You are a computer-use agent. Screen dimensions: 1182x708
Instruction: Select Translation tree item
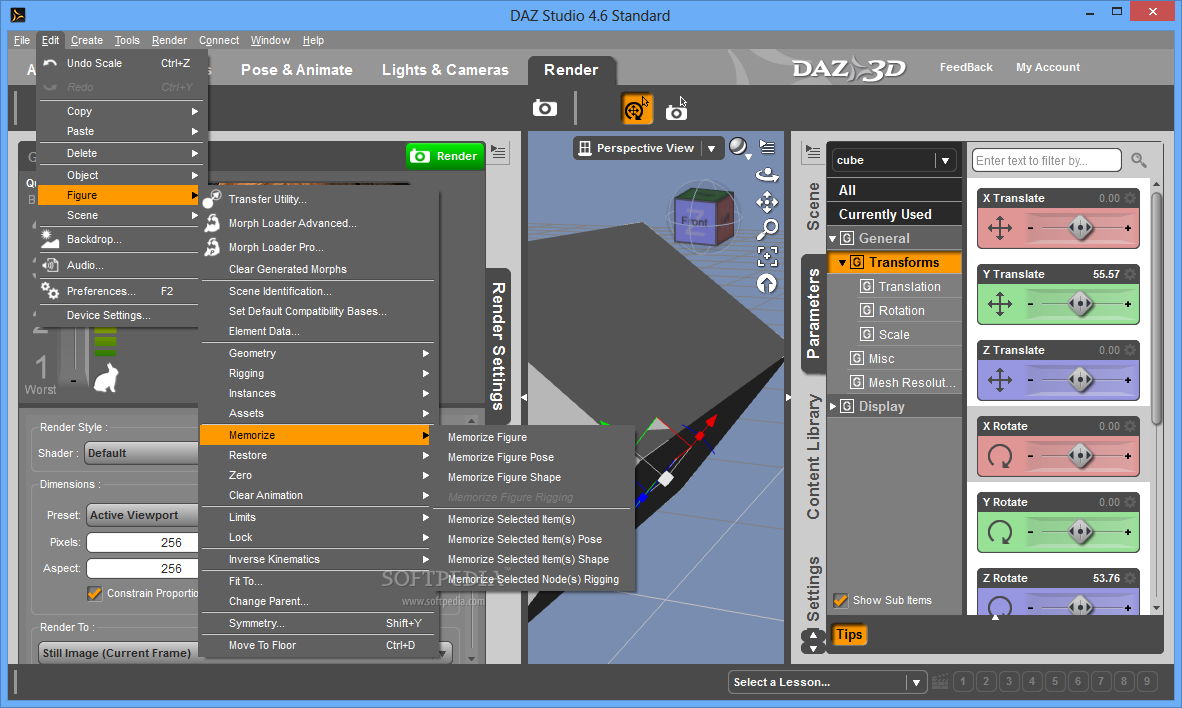pyautogui.click(x=909, y=287)
